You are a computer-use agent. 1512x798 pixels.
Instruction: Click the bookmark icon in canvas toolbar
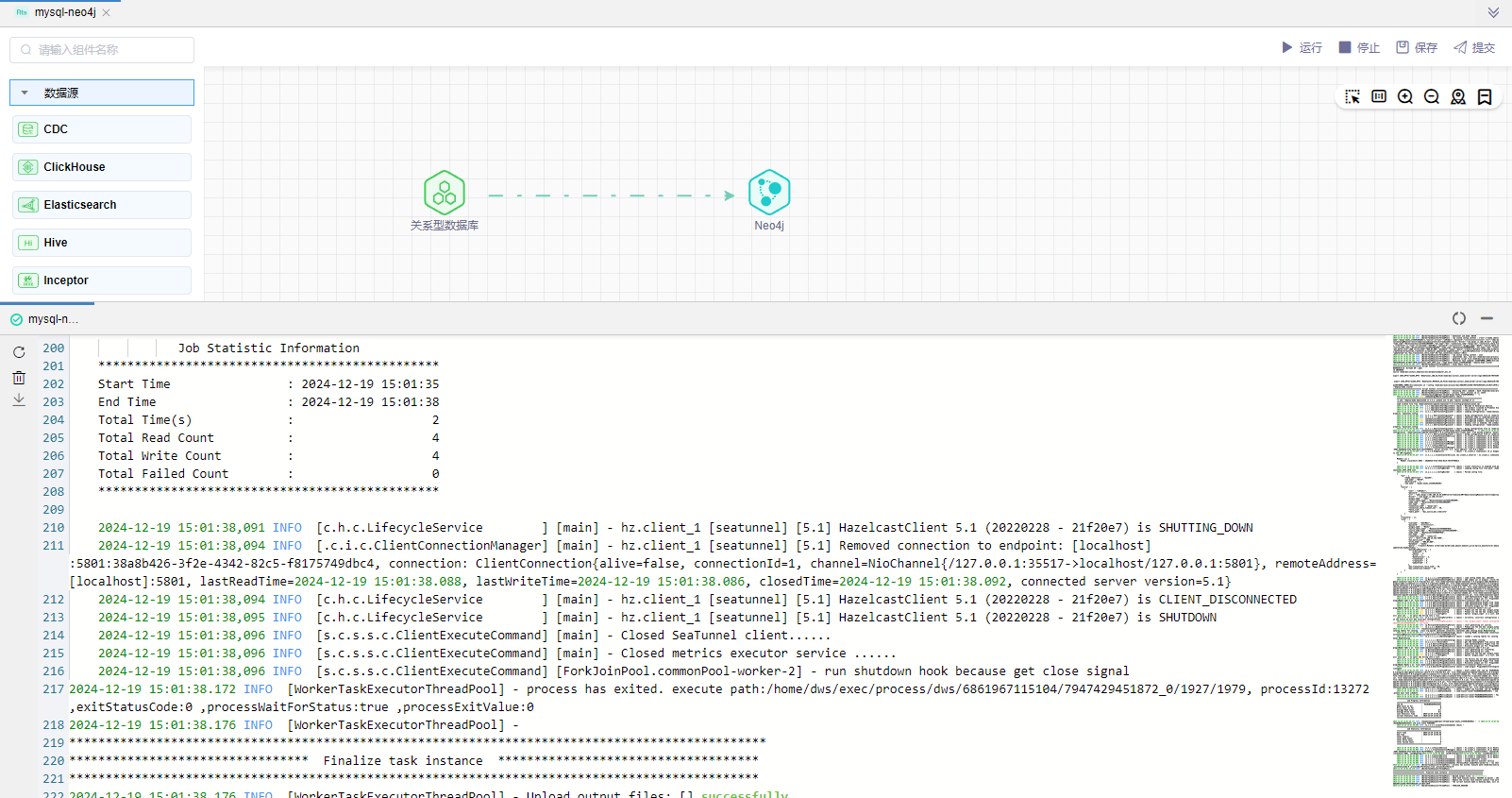(x=1485, y=97)
